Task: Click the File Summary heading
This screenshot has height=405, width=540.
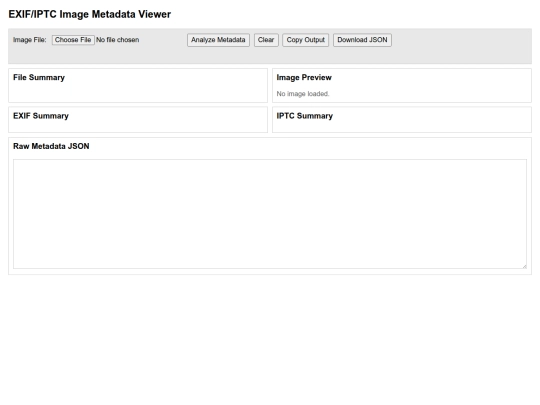Action: [x=39, y=77]
